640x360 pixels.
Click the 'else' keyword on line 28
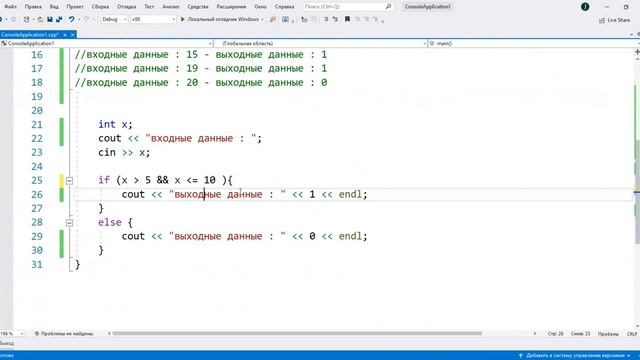(x=110, y=222)
